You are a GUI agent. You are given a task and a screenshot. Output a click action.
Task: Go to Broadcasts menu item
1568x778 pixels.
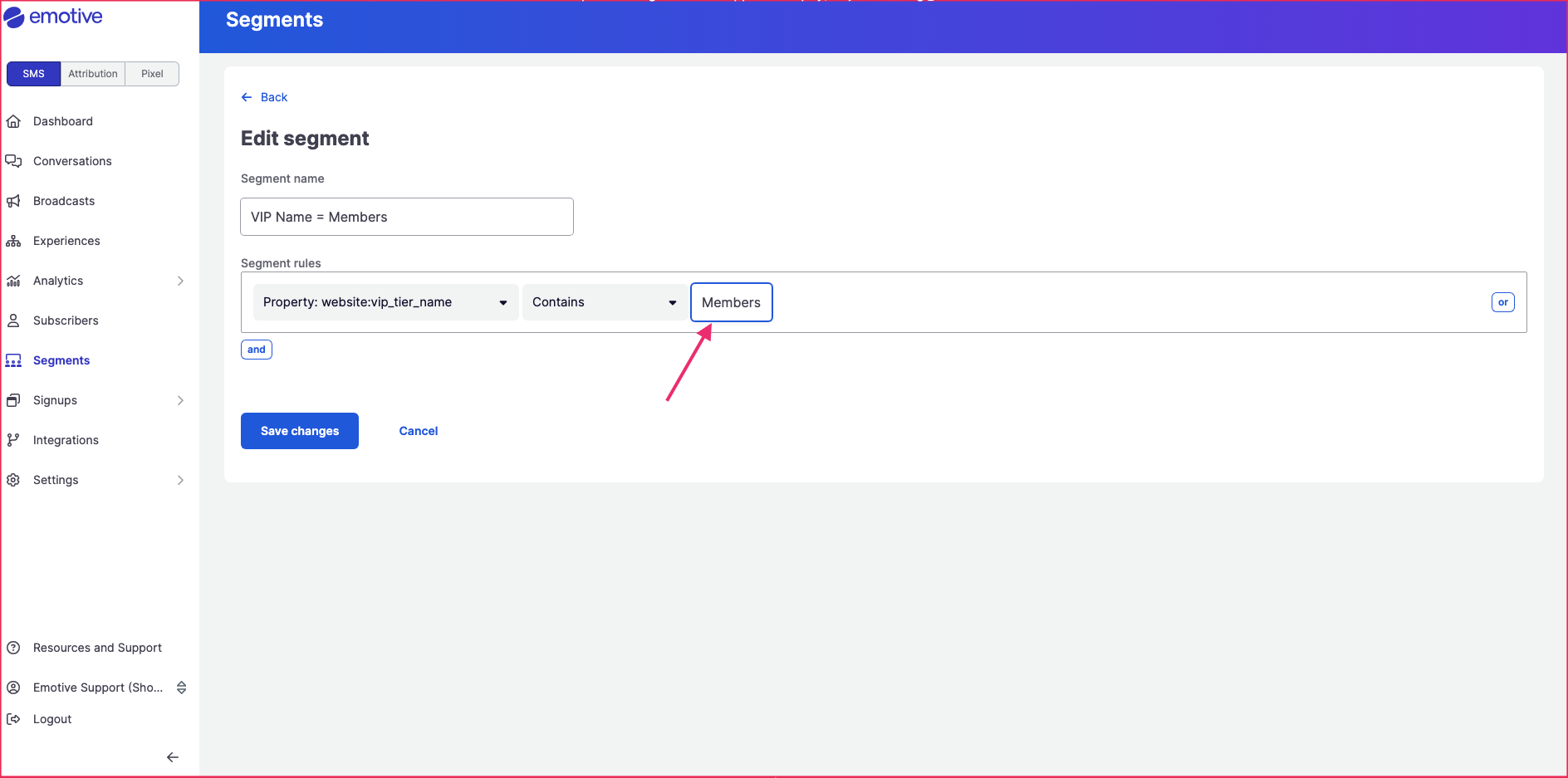pos(64,201)
